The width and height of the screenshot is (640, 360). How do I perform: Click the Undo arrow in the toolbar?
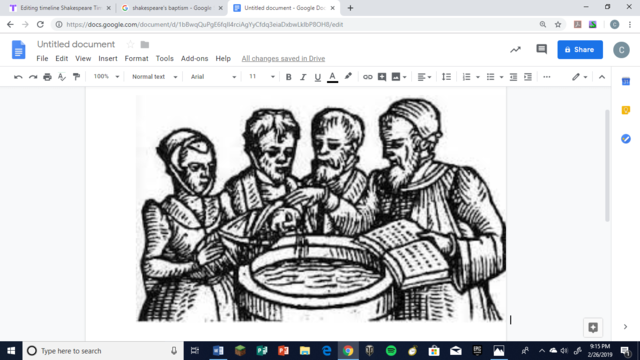point(18,77)
